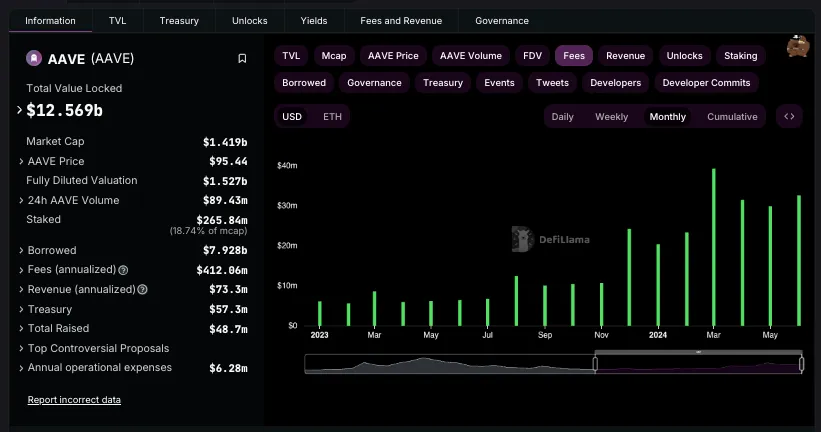Image resolution: width=821 pixels, height=432 pixels.
Task: Click the Market Cap value $1.419b
Action: coord(225,142)
